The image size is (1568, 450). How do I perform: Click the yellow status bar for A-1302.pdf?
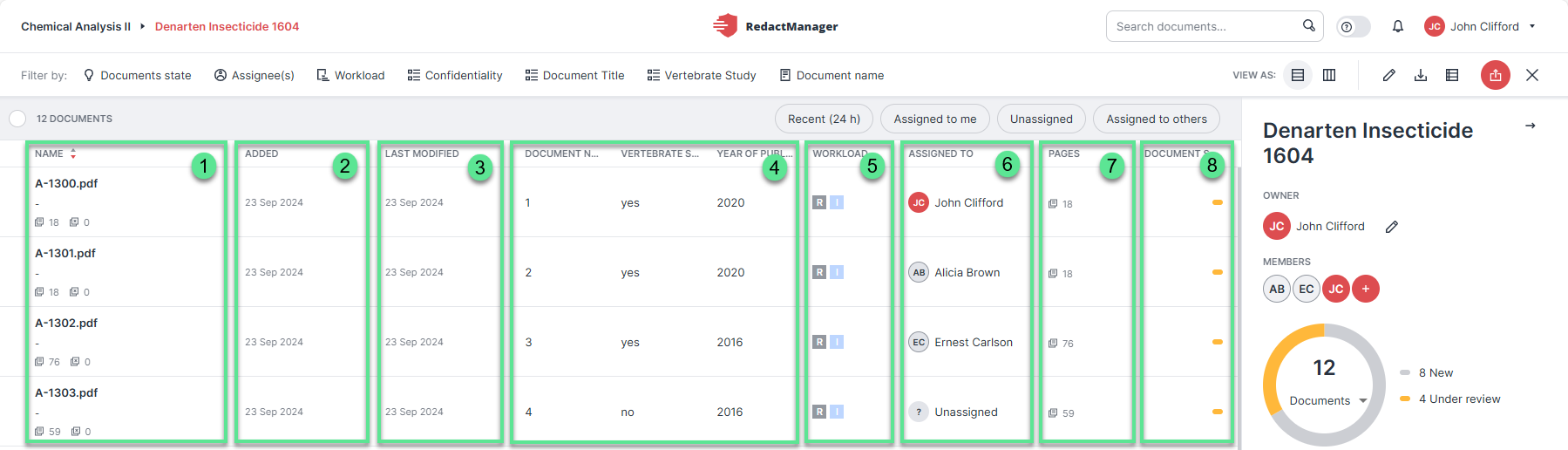pyautogui.click(x=1218, y=342)
